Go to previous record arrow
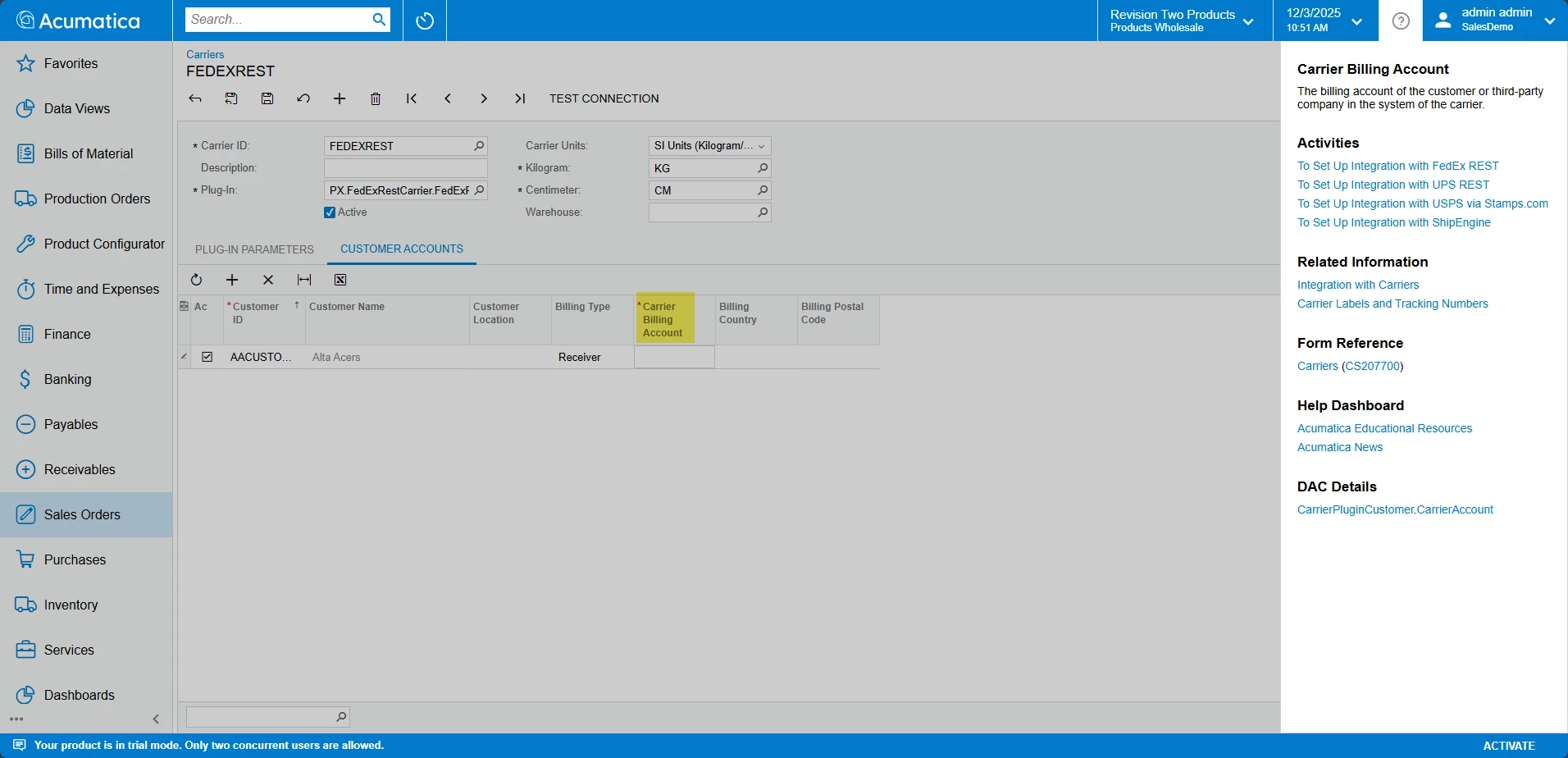Viewport: 1568px width, 758px height. point(448,98)
